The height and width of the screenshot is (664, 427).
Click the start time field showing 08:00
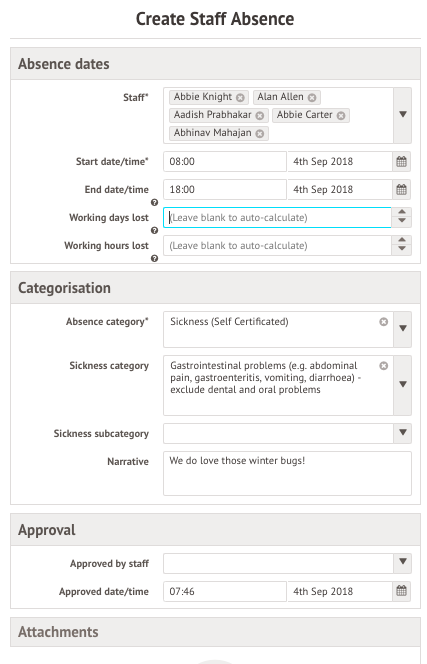coord(225,161)
